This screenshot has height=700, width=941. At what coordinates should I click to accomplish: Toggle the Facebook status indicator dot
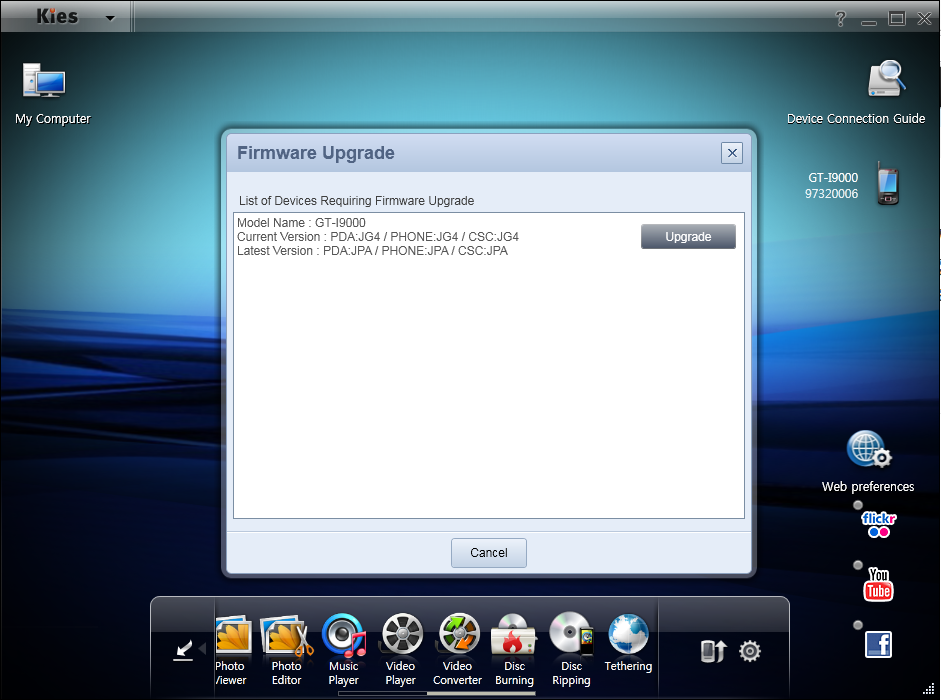pos(858,625)
